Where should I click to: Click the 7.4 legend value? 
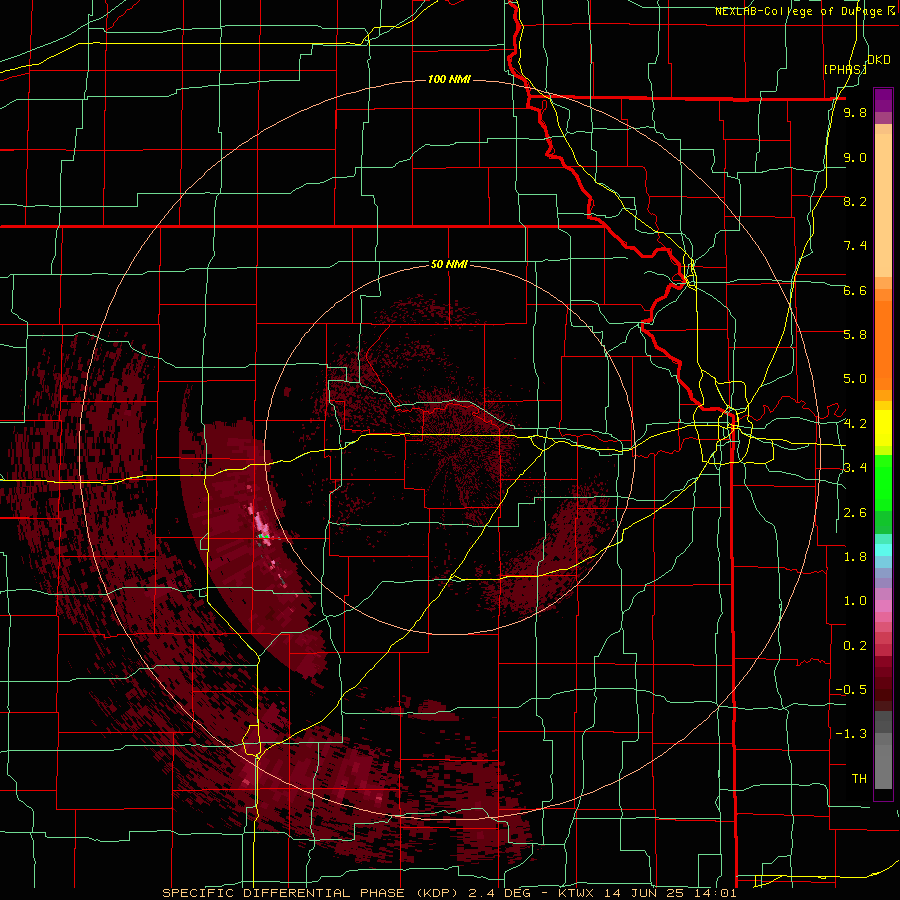click(855, 246)
